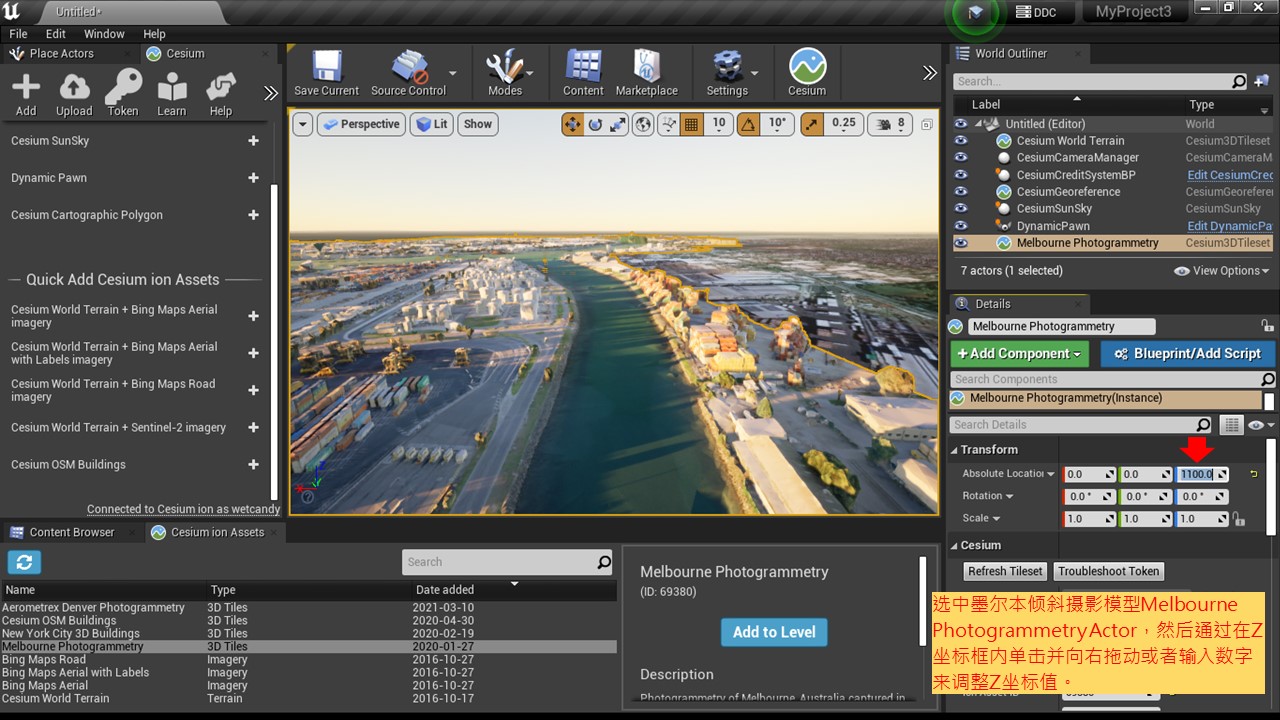The image size is (1280, 720).
Task: Open the Window menu
Action: pyautogui.click(x=104, y=34)
